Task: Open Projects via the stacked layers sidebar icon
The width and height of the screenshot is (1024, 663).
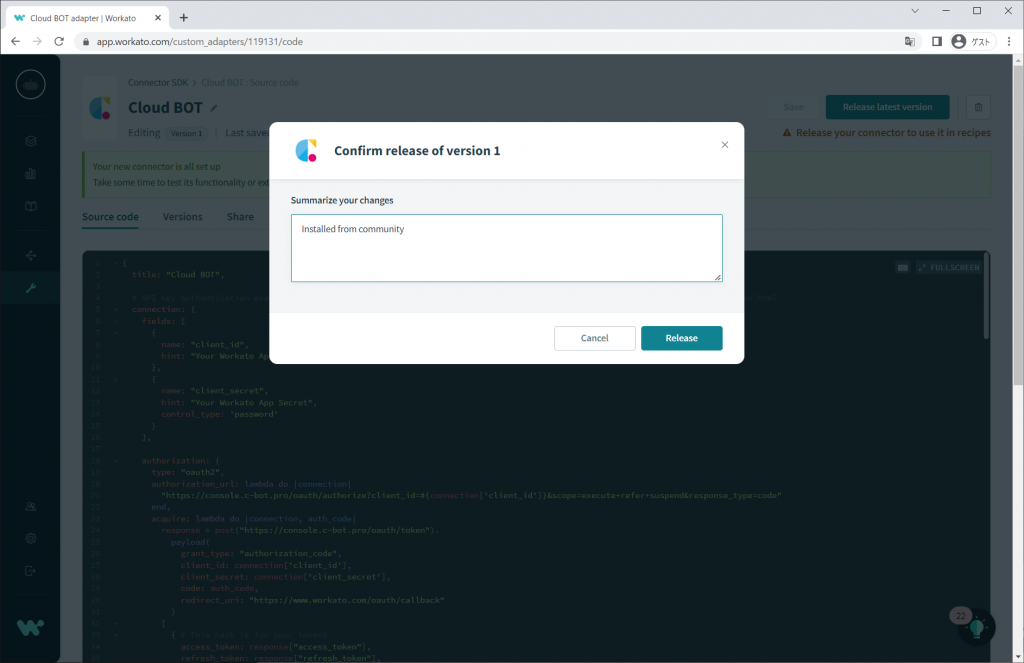Action: 31,141
